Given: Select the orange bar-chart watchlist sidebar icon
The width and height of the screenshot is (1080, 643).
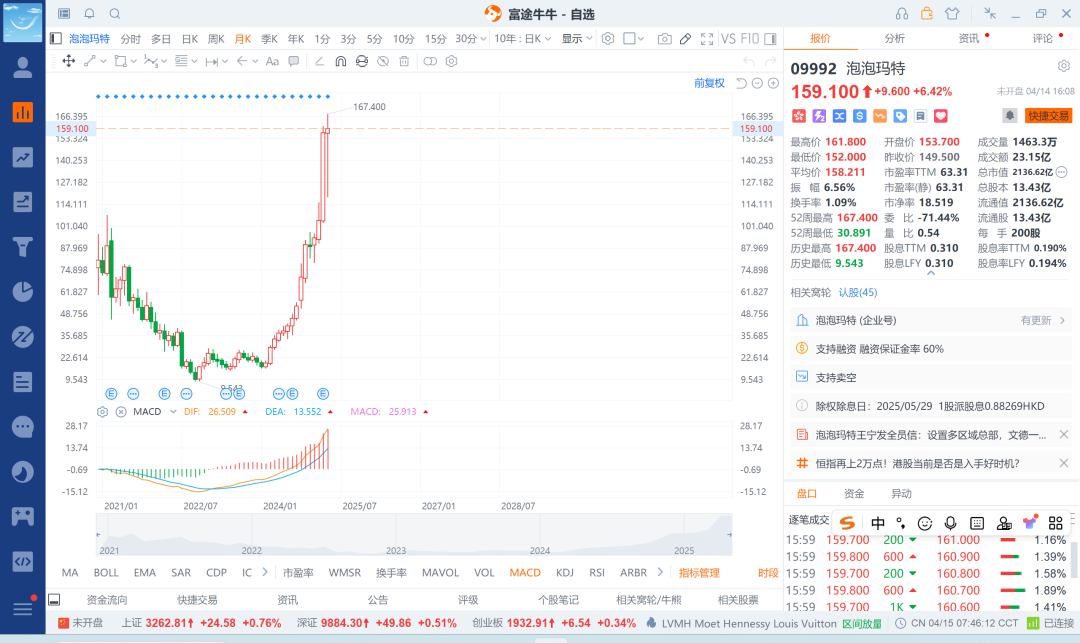Looking at the screenshot, I should tap(23, 112).
